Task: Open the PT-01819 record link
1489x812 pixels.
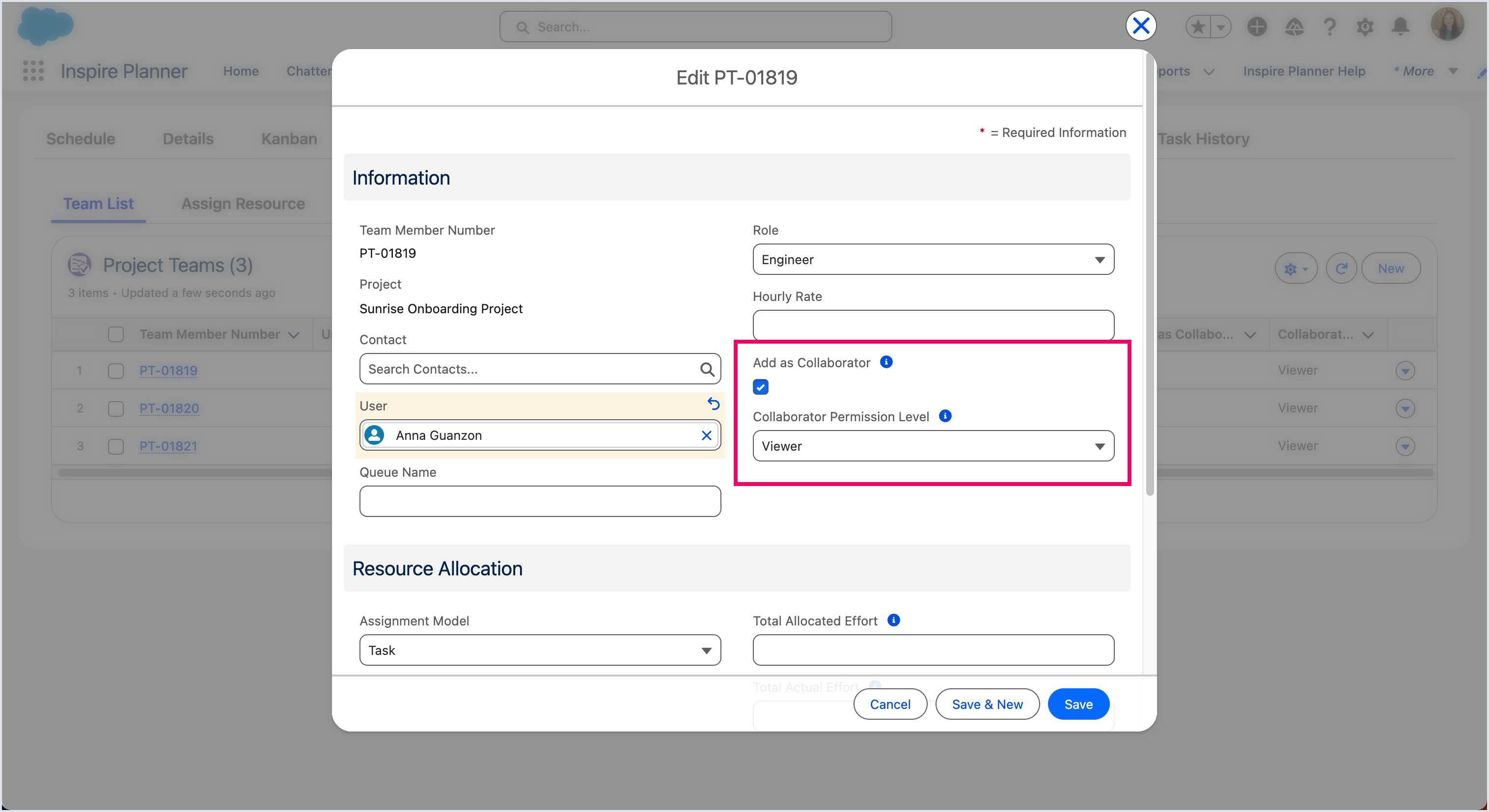Action: coord(168,371)
